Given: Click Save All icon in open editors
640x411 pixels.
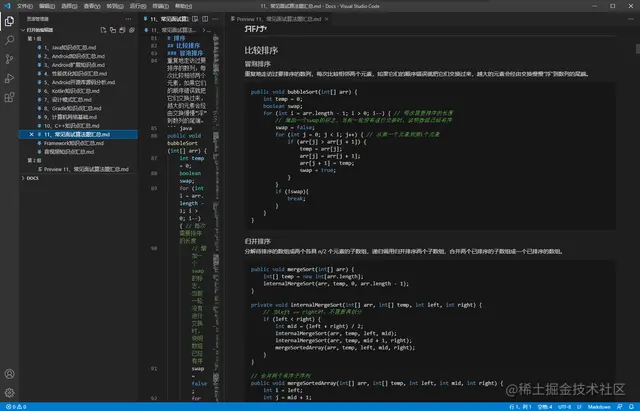Looking at the screenshot, I should point(122,30).
